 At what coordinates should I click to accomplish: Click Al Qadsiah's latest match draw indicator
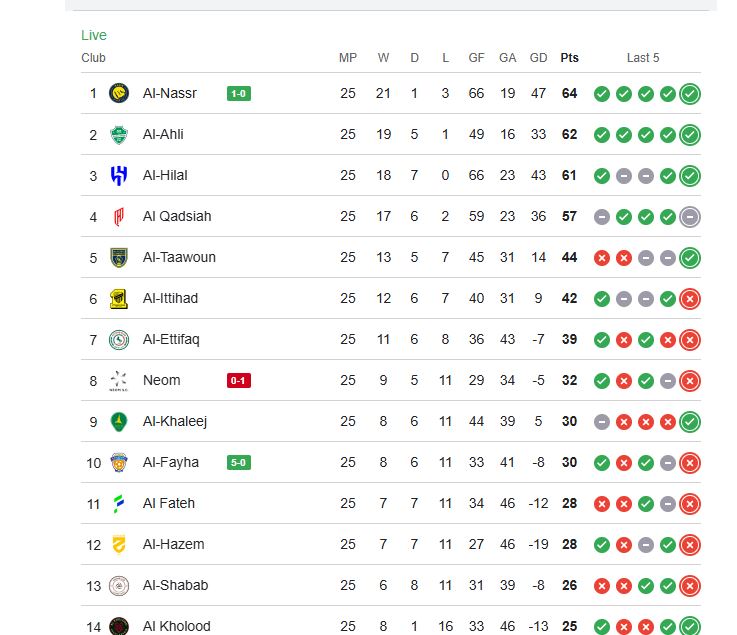point(690,217)
